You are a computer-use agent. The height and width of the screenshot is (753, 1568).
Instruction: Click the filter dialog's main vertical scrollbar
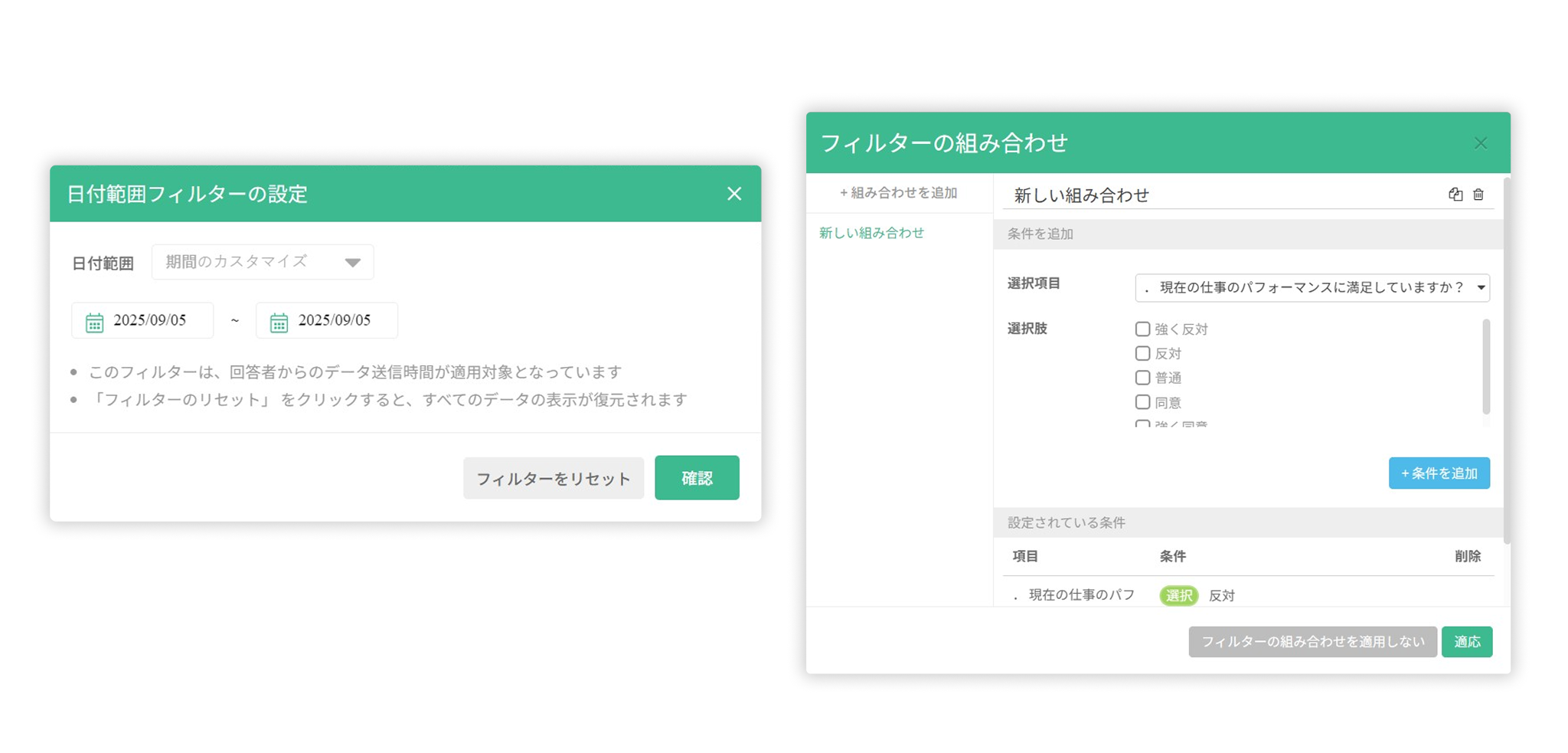[x=1507, y=360]
